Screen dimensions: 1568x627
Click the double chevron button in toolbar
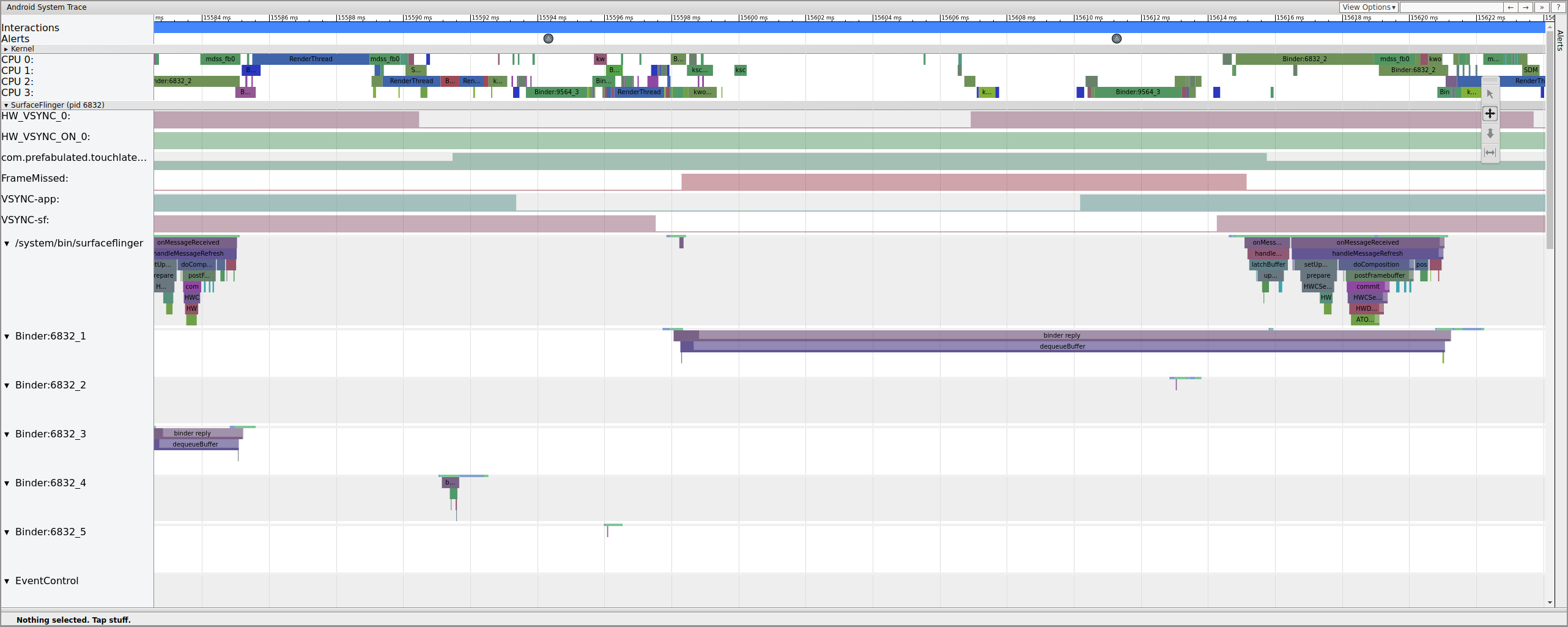click(x=1542, y=7)
